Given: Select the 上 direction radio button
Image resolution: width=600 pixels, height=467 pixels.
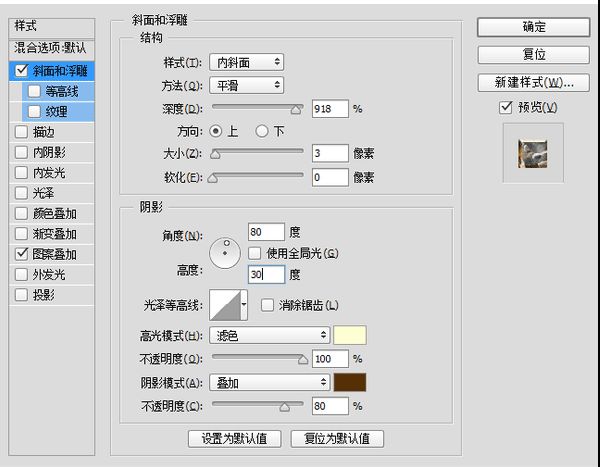Looking at the screenshot, I should (x=216, y=131).
